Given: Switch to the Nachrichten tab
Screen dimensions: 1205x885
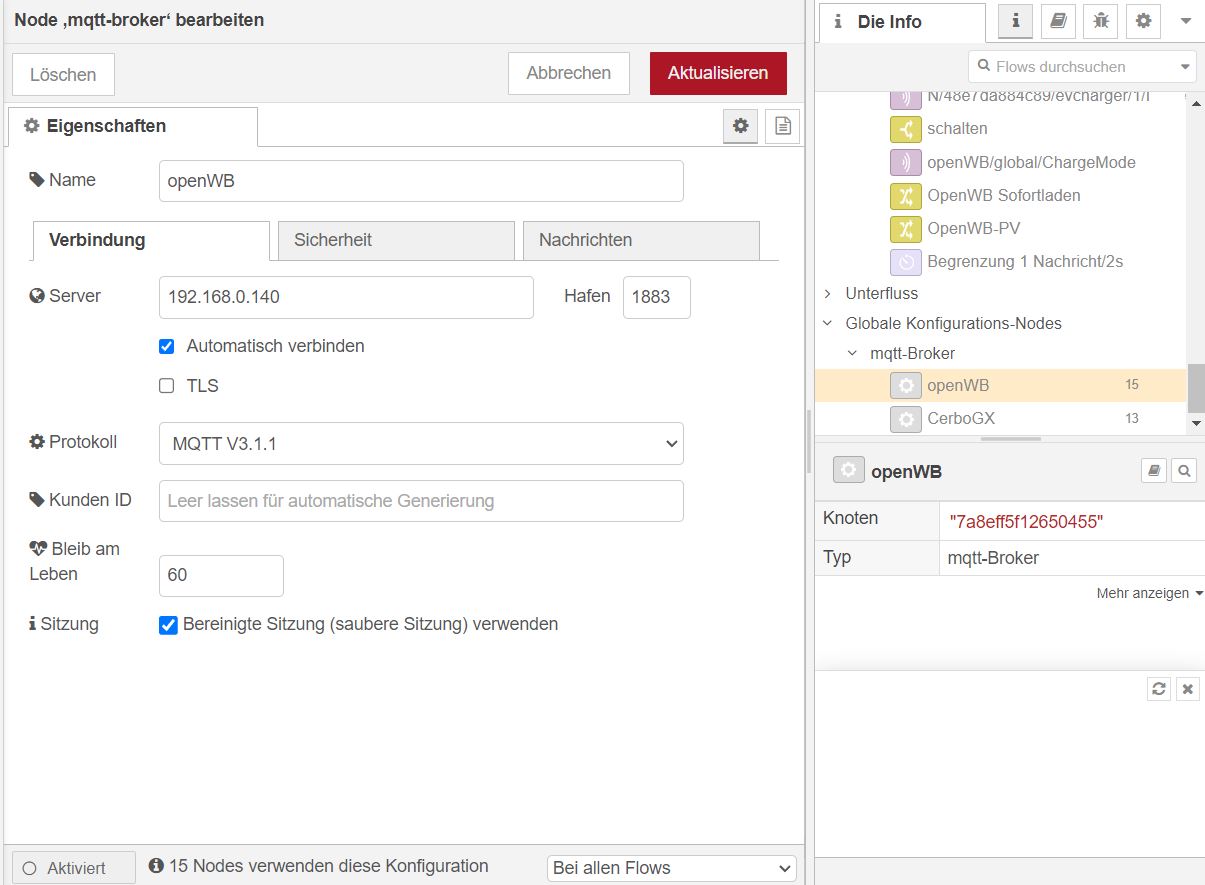Looking at the screenshot, I should click(641, 240).
